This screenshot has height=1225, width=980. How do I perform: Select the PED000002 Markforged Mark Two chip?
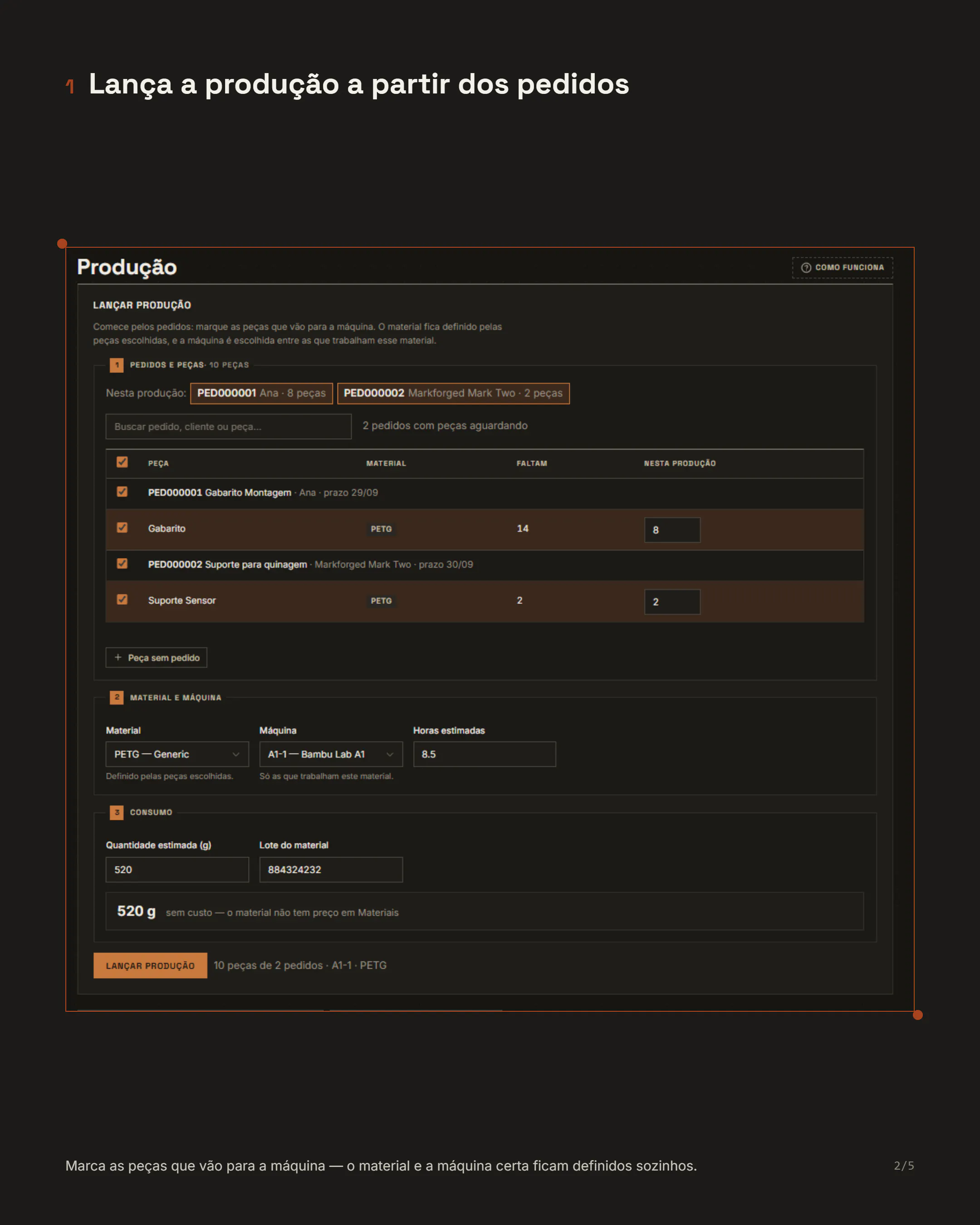pyautogui.click(x=453, y=393)
